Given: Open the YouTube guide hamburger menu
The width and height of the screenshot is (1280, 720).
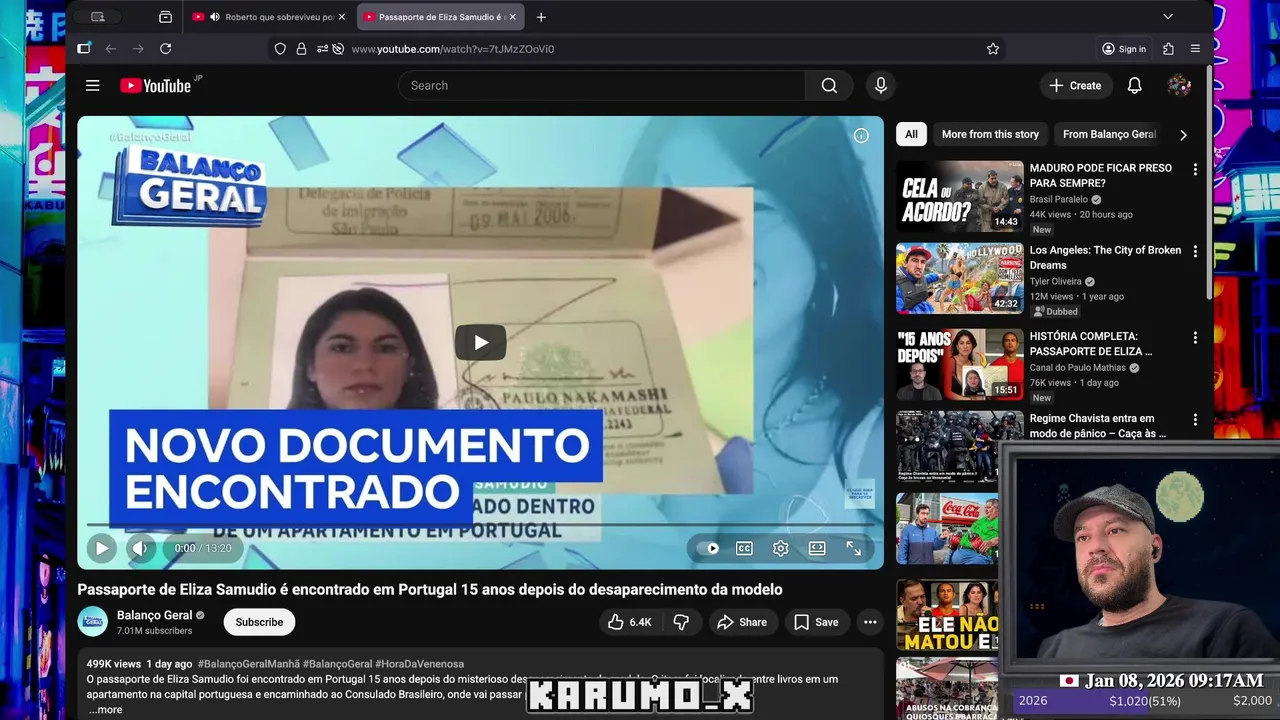Looking at the screenshot, I should point(92,85).
